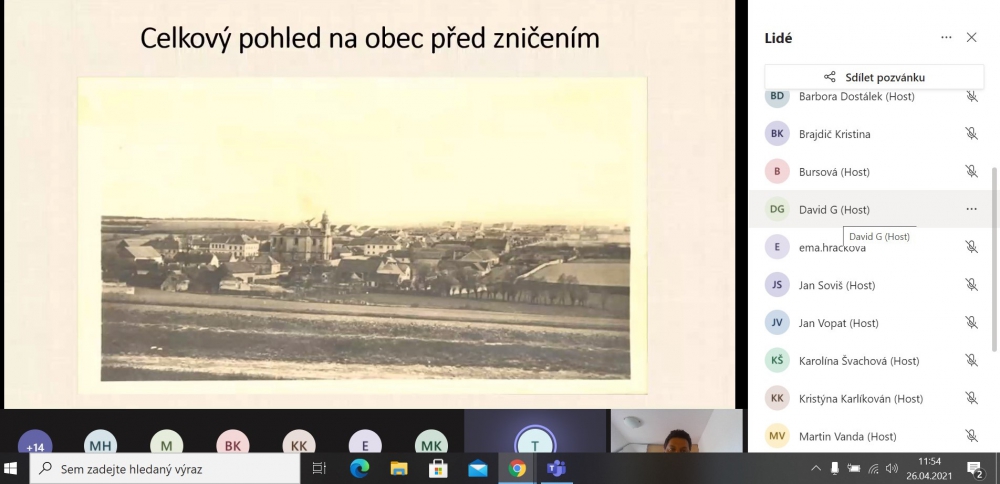Select the BK participant bubble in strip
This screenshot has width=1000, height=484.
(x=233, y=441)
